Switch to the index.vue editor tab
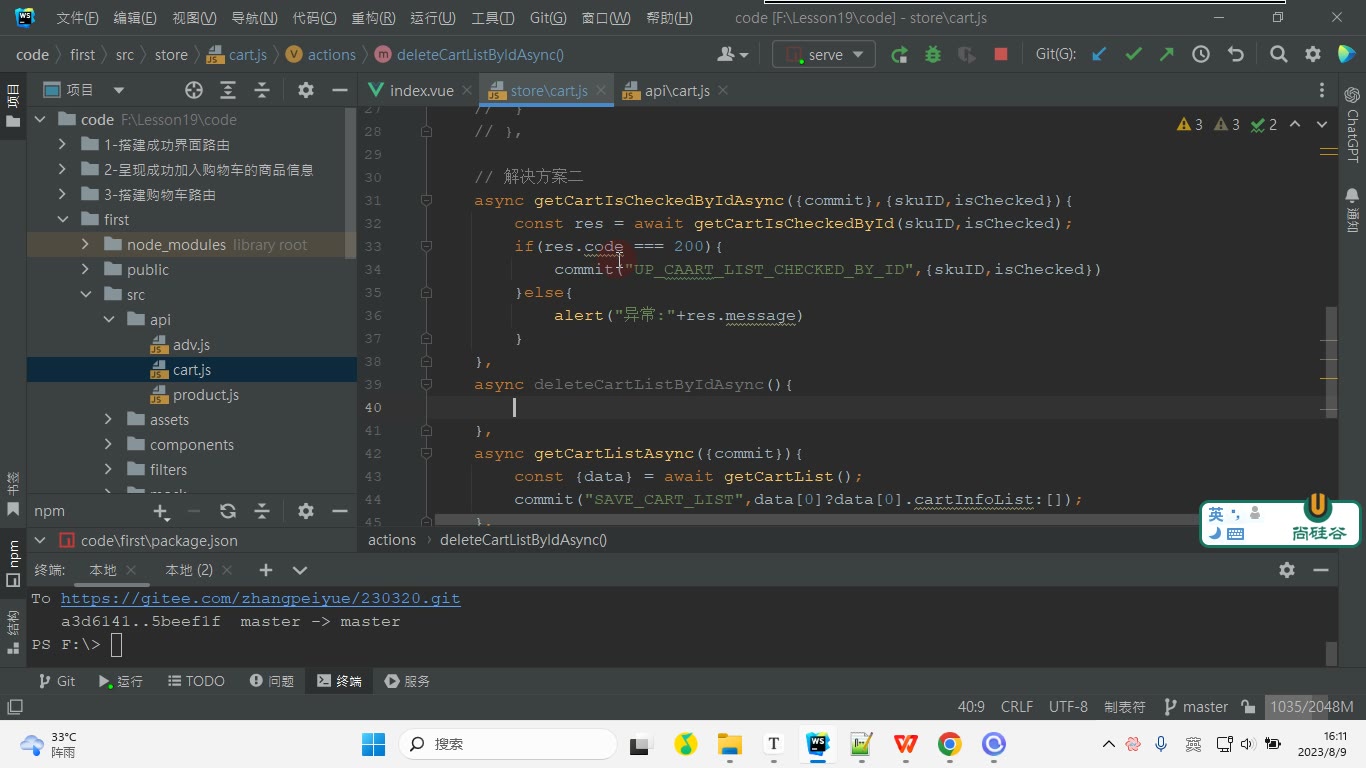 (x=420, y=91)
